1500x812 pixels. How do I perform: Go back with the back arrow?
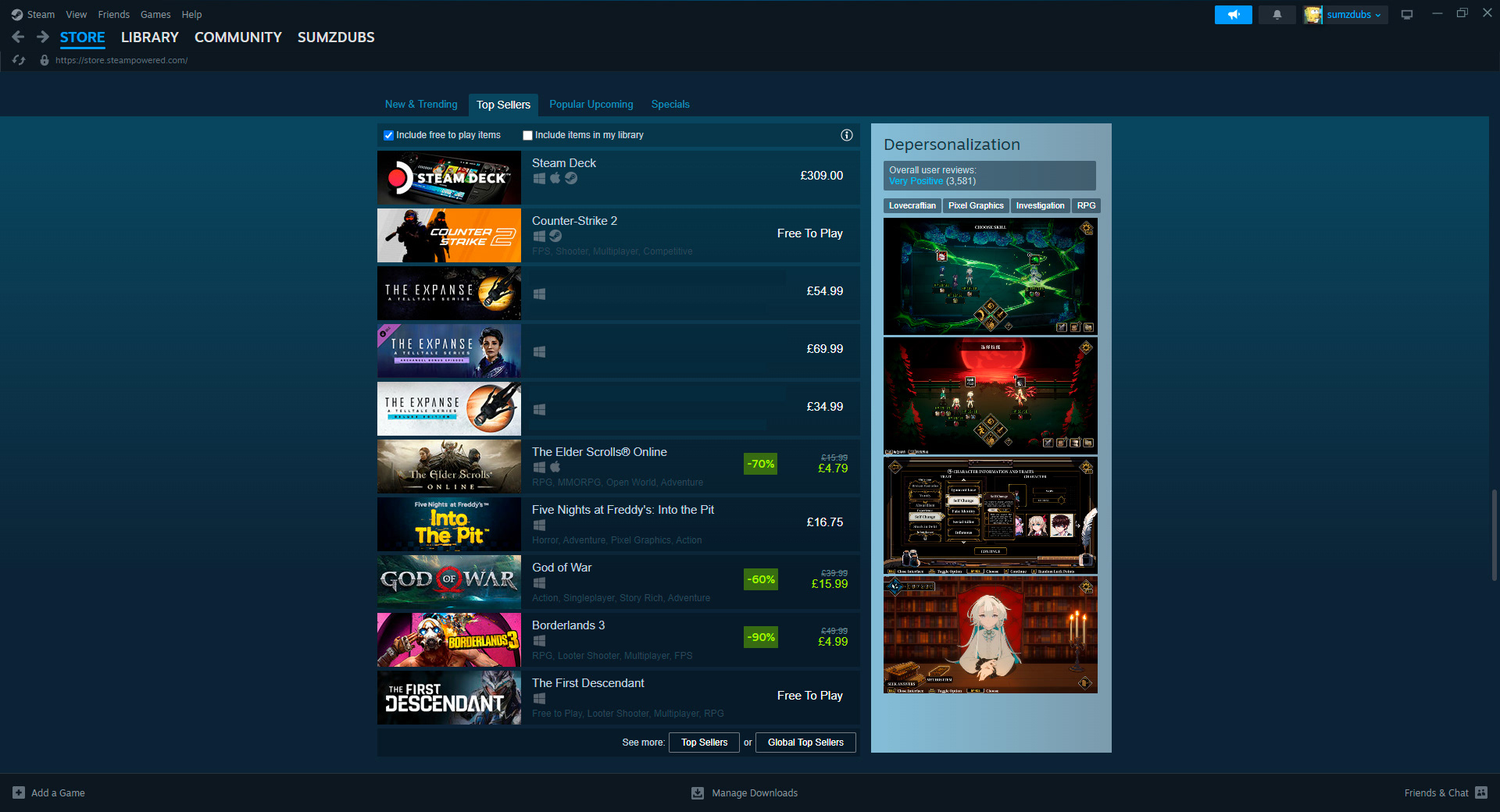tap(19, 37)
